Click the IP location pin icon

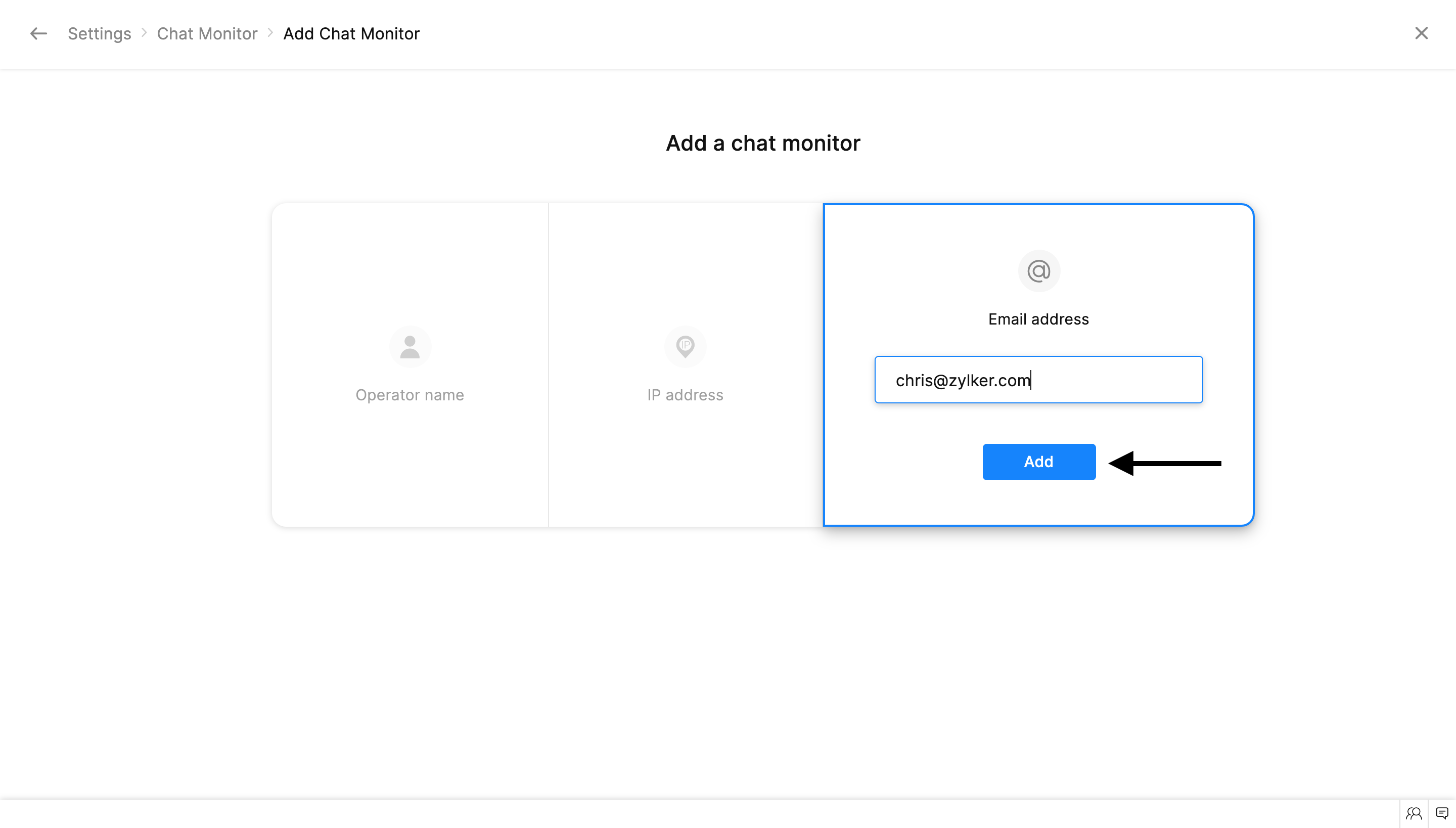click(x=685, y=346)
